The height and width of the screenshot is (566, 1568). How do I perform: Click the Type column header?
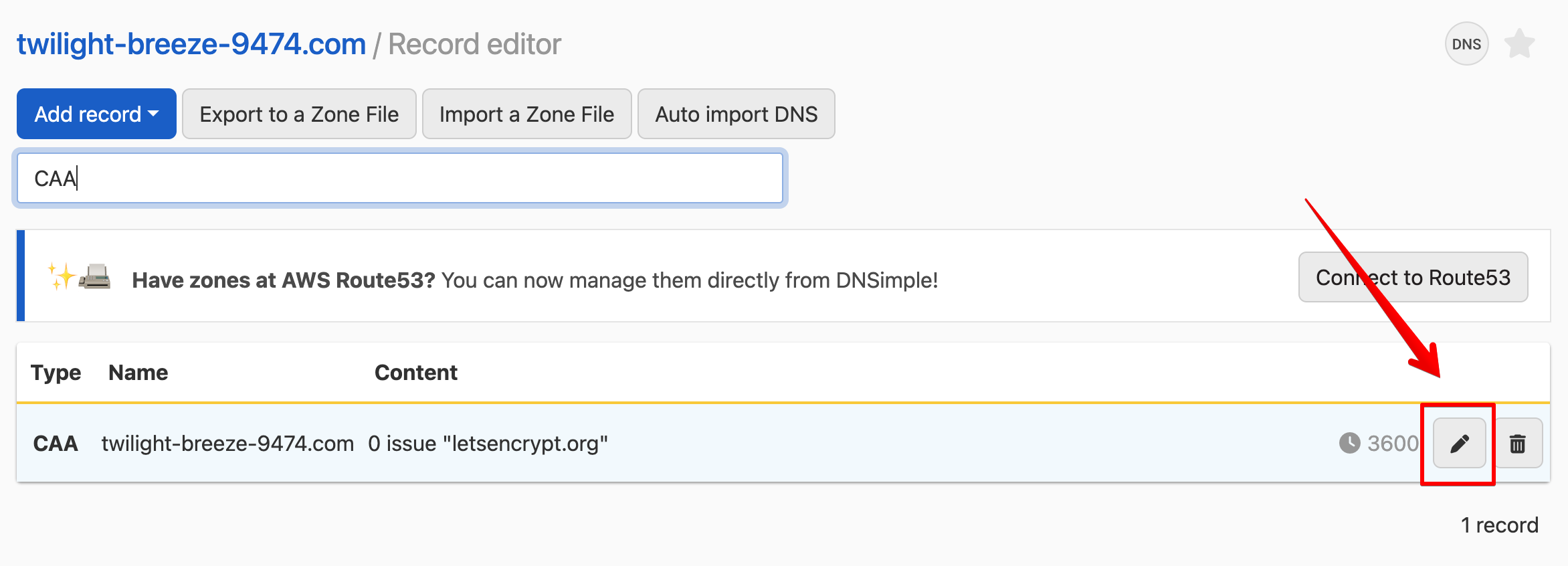56,373
